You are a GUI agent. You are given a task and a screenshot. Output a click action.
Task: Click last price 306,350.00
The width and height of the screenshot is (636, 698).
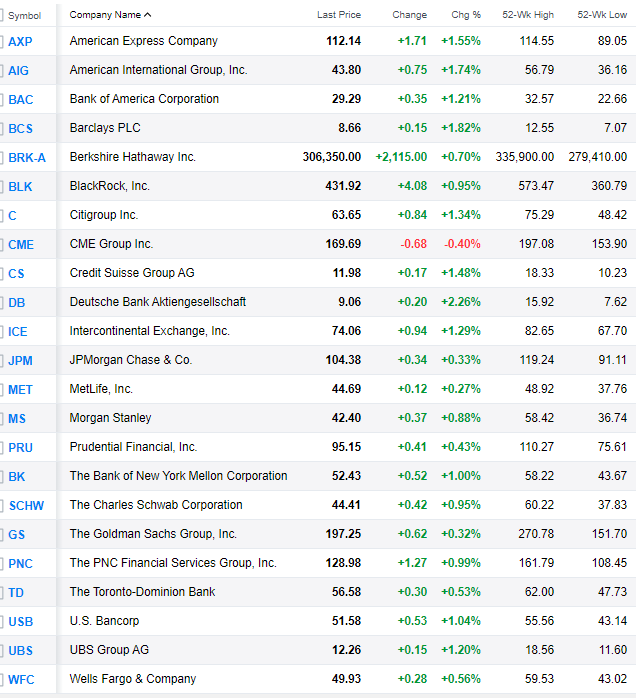click(x=332, y=157)
